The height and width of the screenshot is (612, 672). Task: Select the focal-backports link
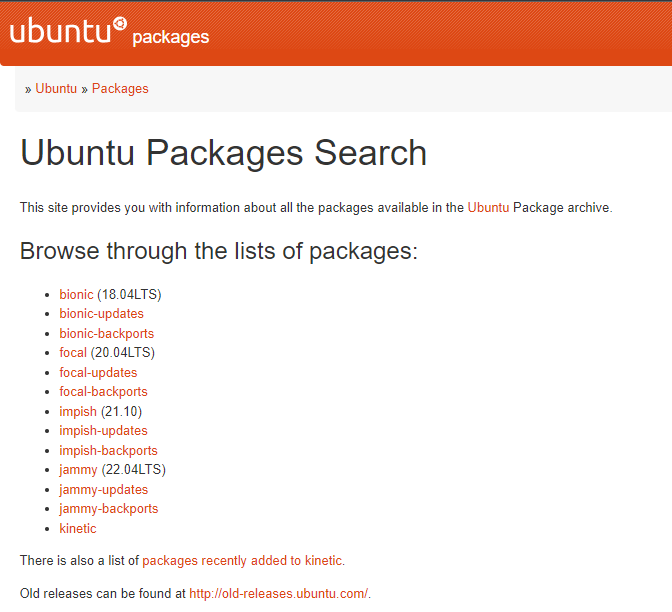point(103,392)
